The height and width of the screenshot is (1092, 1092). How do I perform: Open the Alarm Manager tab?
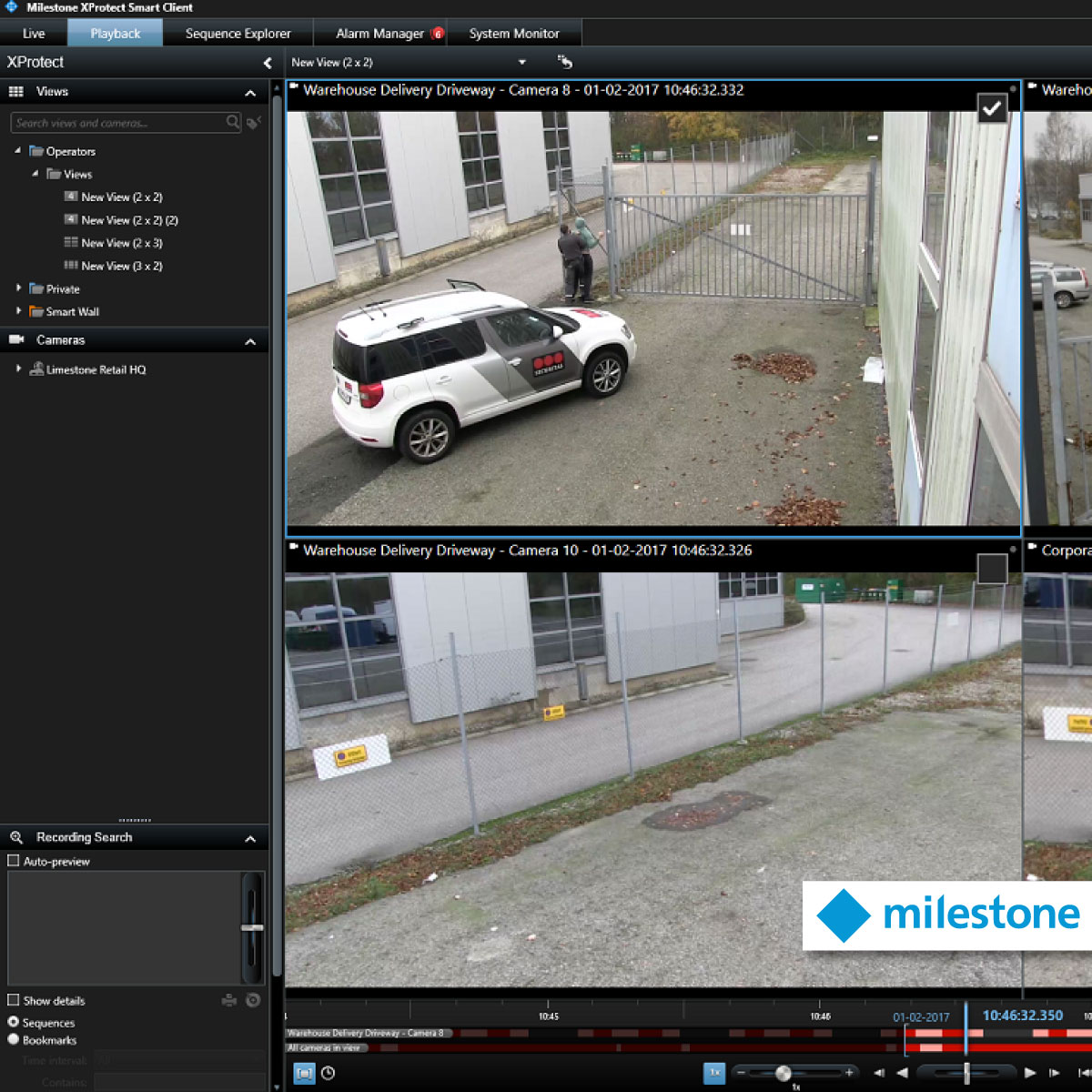coord(379,34)
